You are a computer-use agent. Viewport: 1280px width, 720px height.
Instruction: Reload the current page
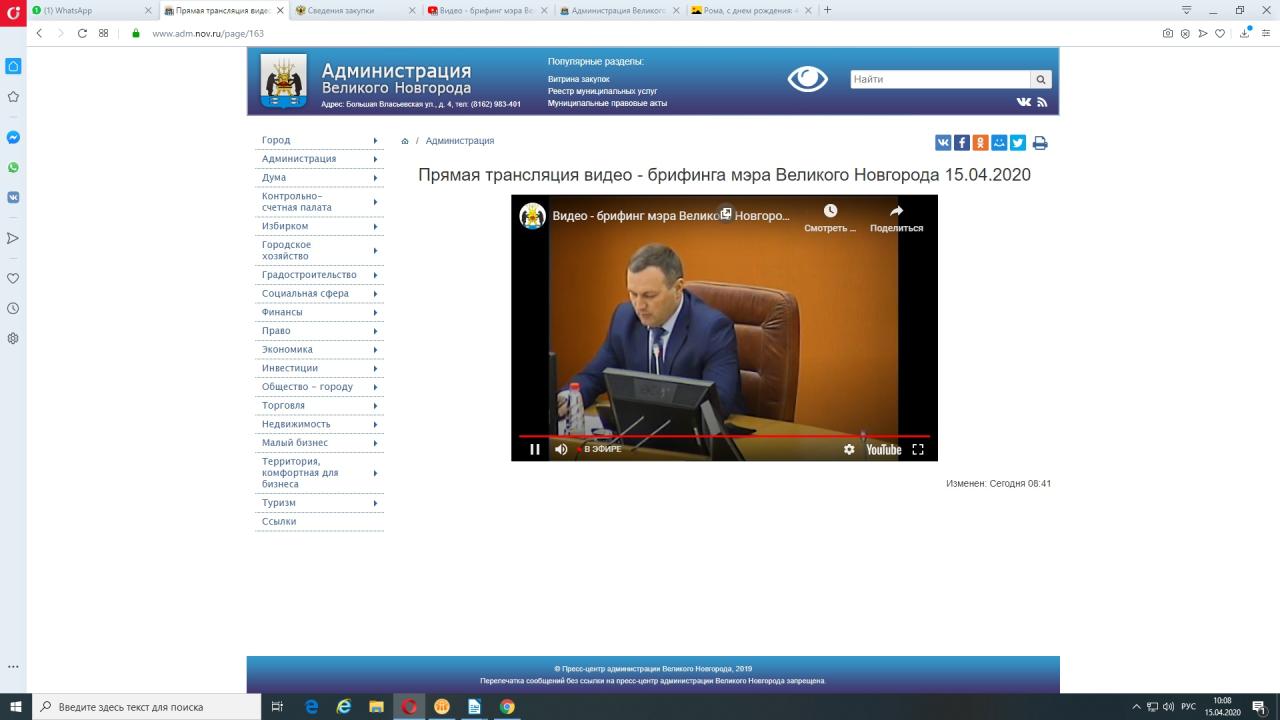click(x=82, y=33)
